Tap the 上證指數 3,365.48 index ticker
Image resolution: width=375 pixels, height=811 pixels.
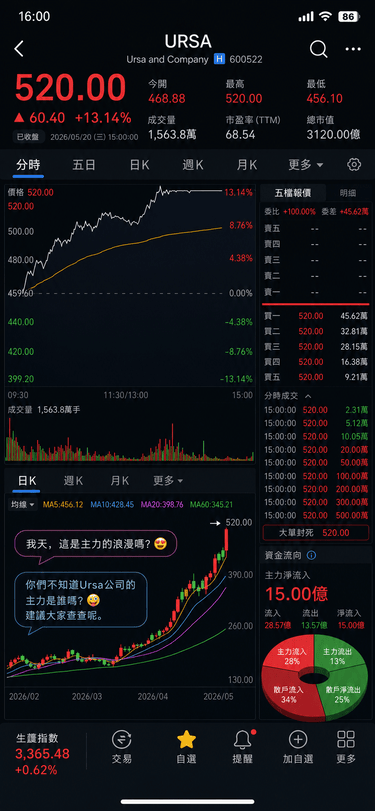click(x=42, y=754)
